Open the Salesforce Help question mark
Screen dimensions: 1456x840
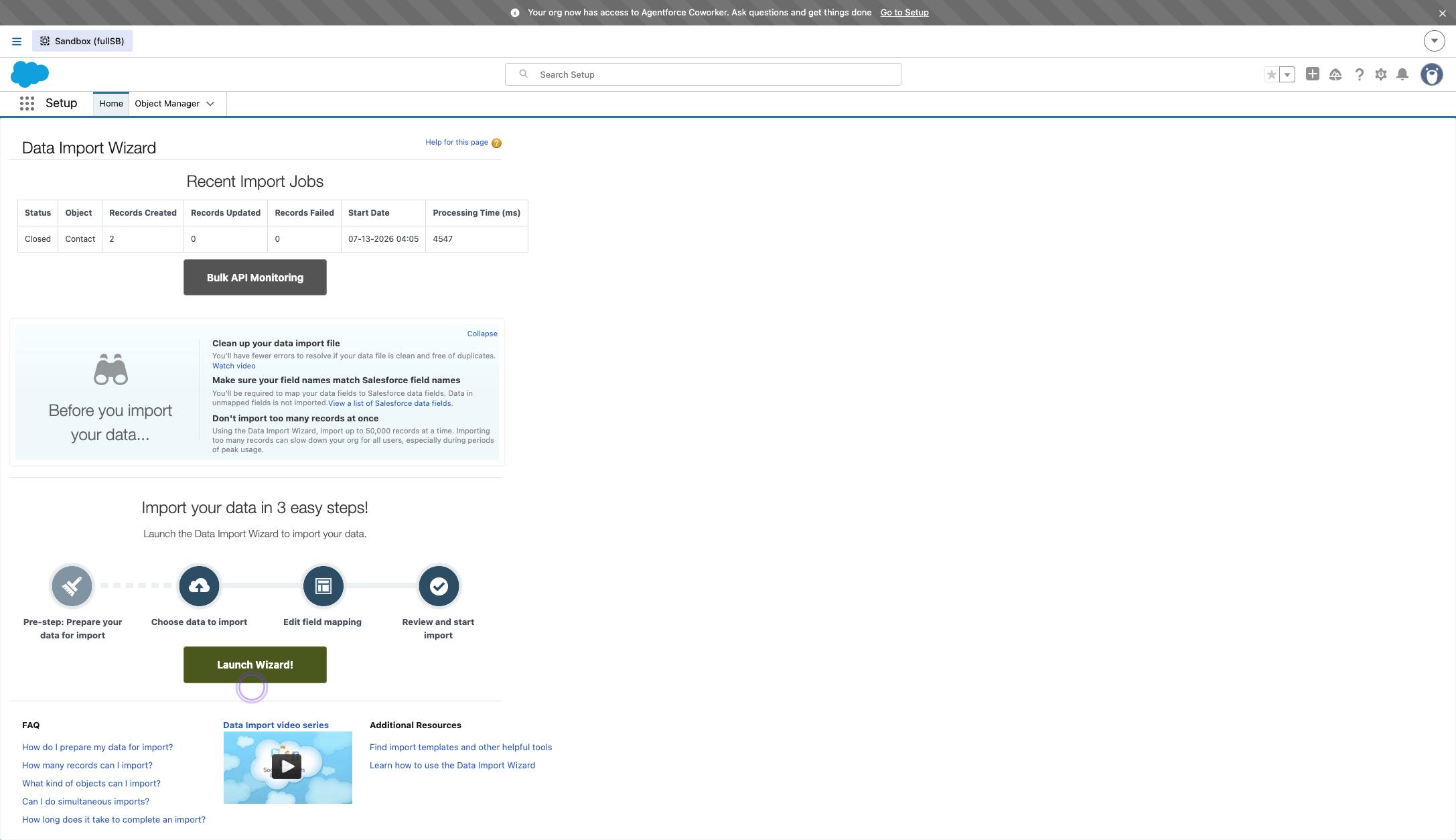tap(1359, 74)
